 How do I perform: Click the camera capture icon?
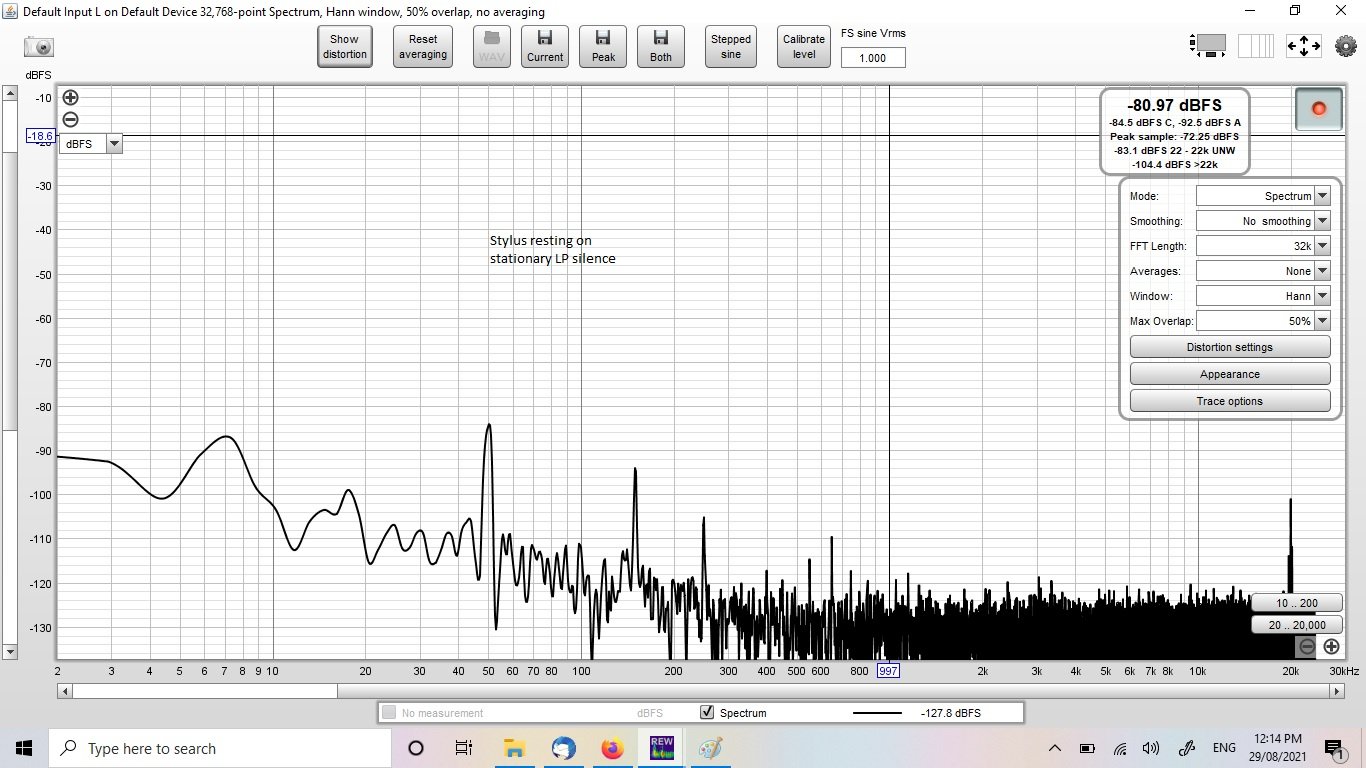click(x=39, y=46)
